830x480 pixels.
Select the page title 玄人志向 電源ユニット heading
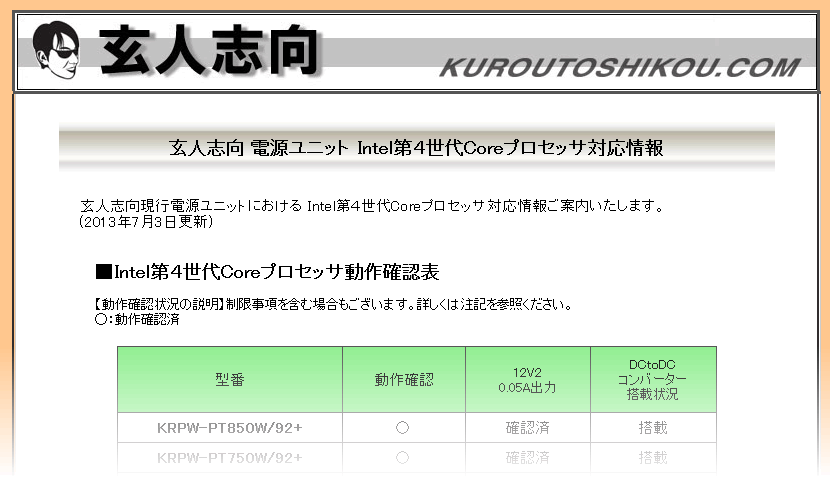[x=416, y=148]
